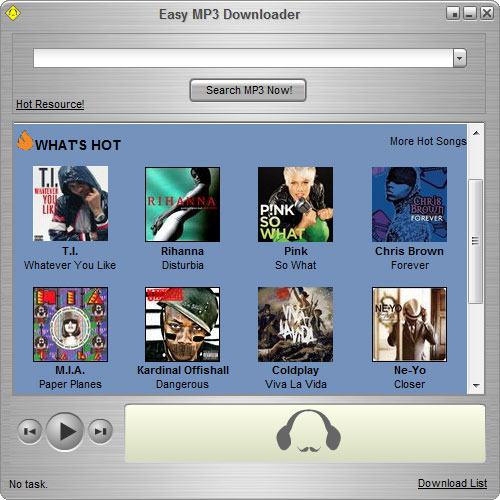
Task: Select the Coldplay Viva La Vida album cover
Action: click(x=295, y=324)
